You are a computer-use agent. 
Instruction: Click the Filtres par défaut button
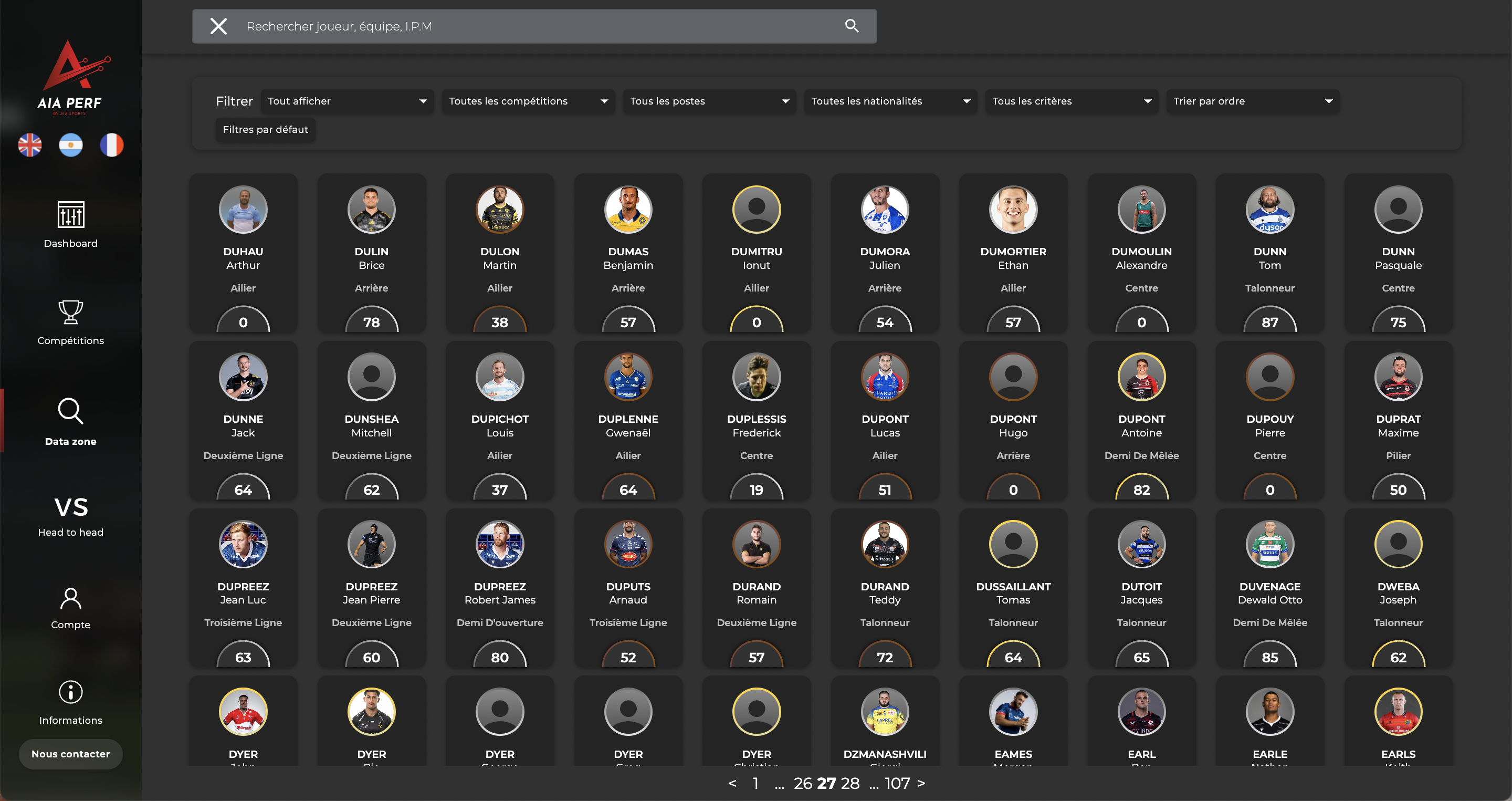[x=265, y=129]
